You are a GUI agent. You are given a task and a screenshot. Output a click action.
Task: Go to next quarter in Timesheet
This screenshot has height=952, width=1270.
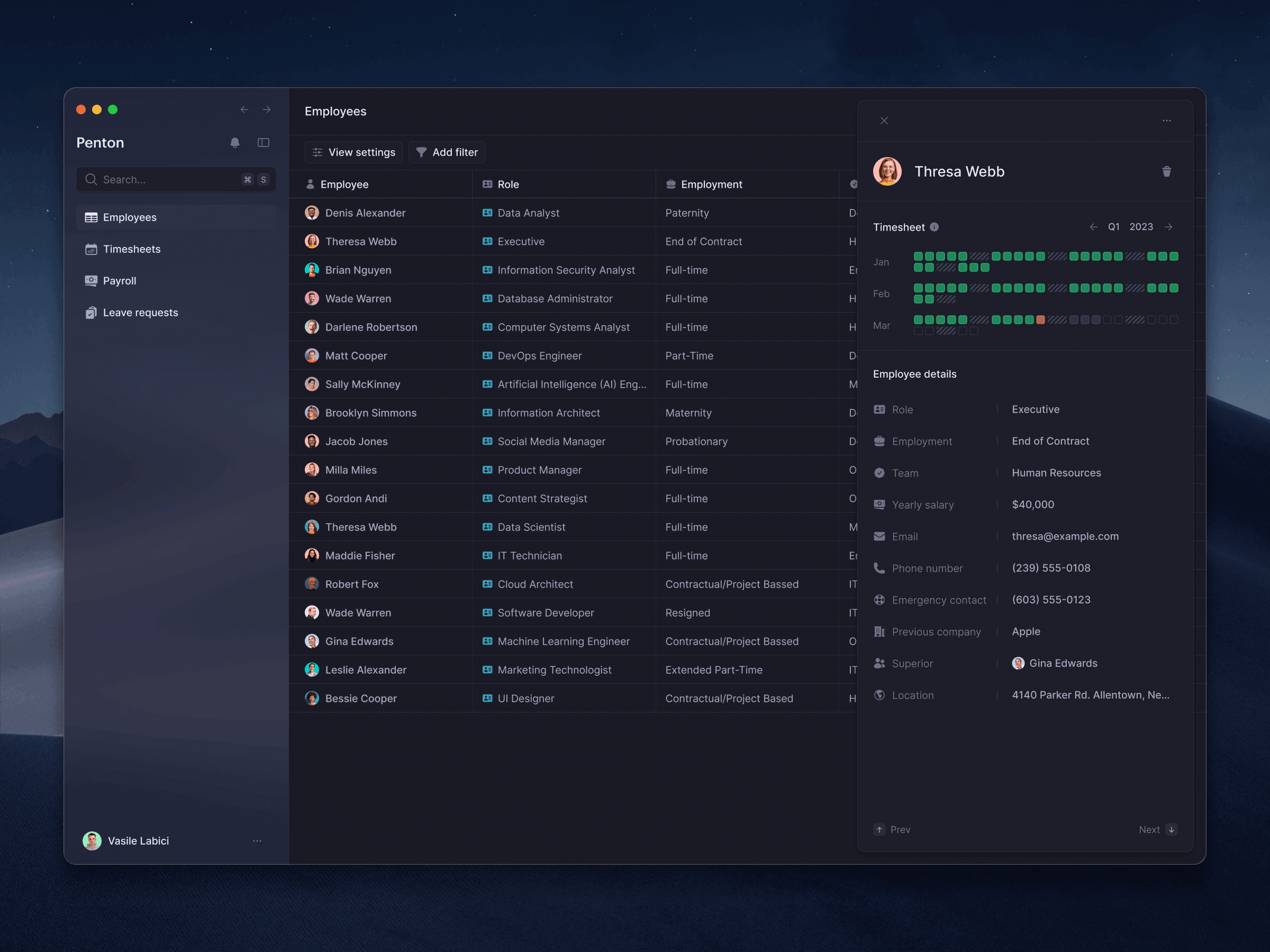click(1168, 227)
